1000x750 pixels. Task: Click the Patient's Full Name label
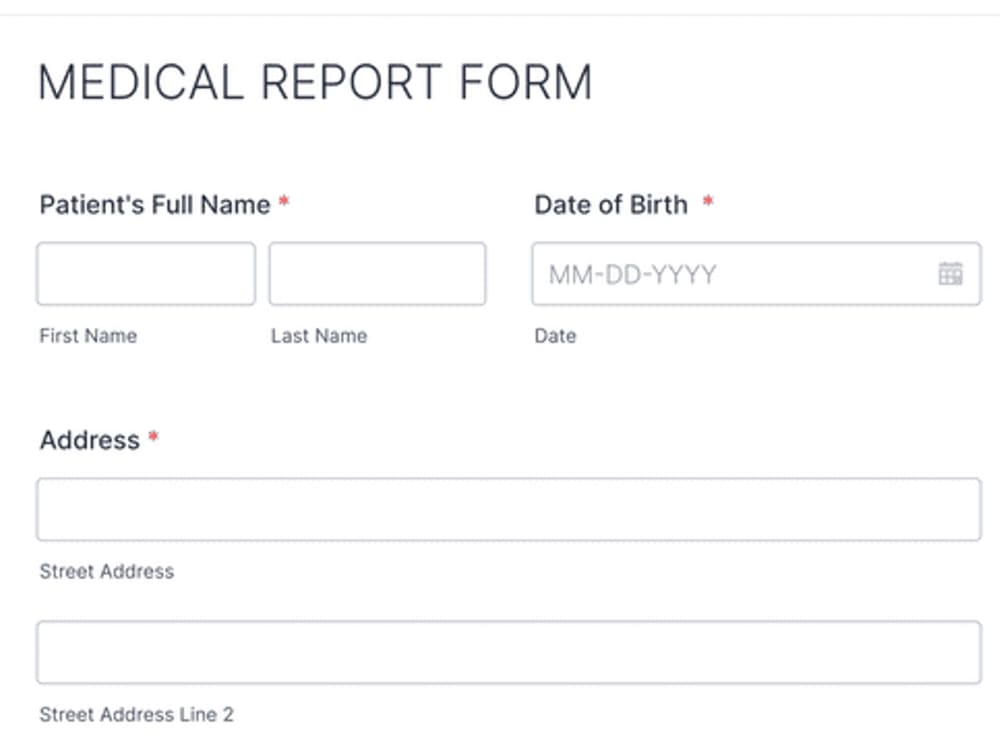151,204
